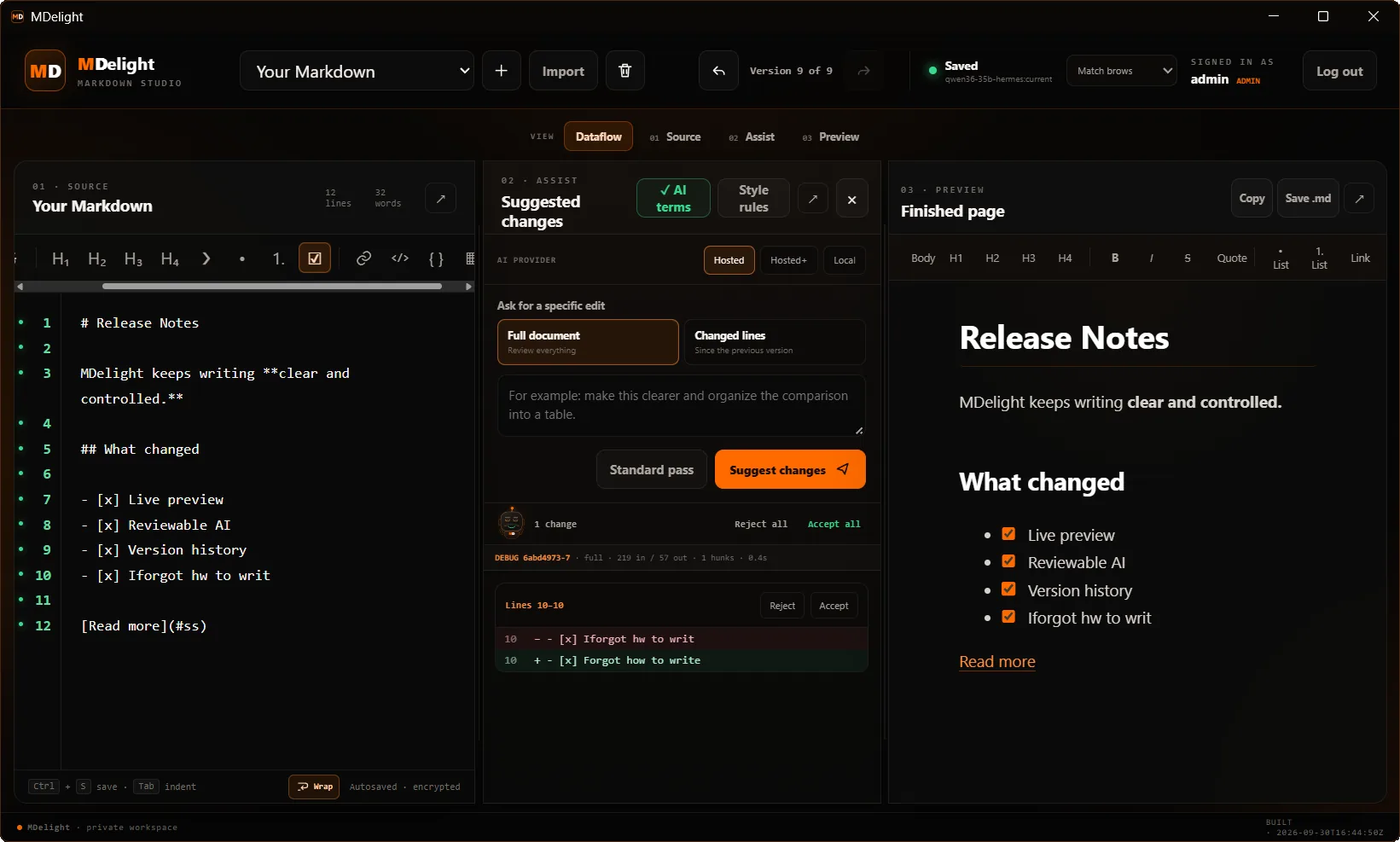1400x842 pixels.
Task: Delete document using the trash icon
Action: point(624,71)
